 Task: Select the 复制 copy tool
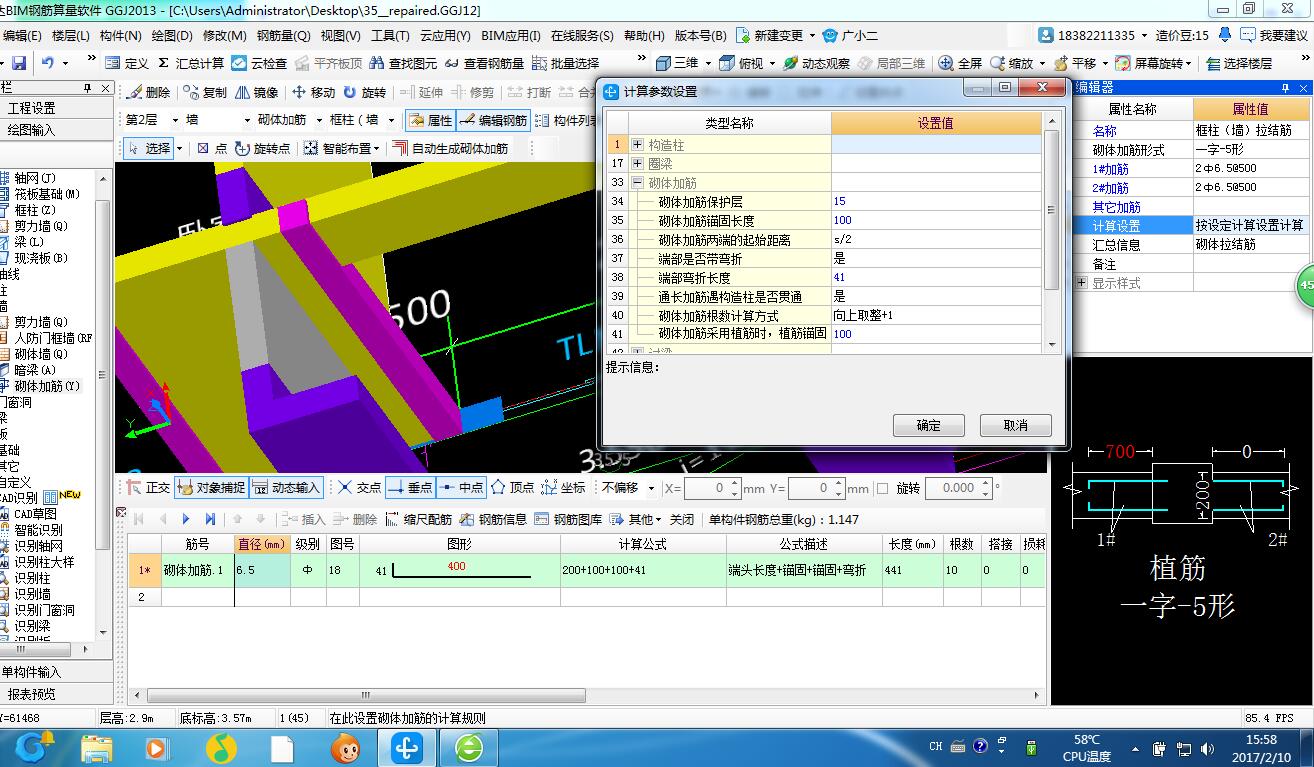[205, 92]
